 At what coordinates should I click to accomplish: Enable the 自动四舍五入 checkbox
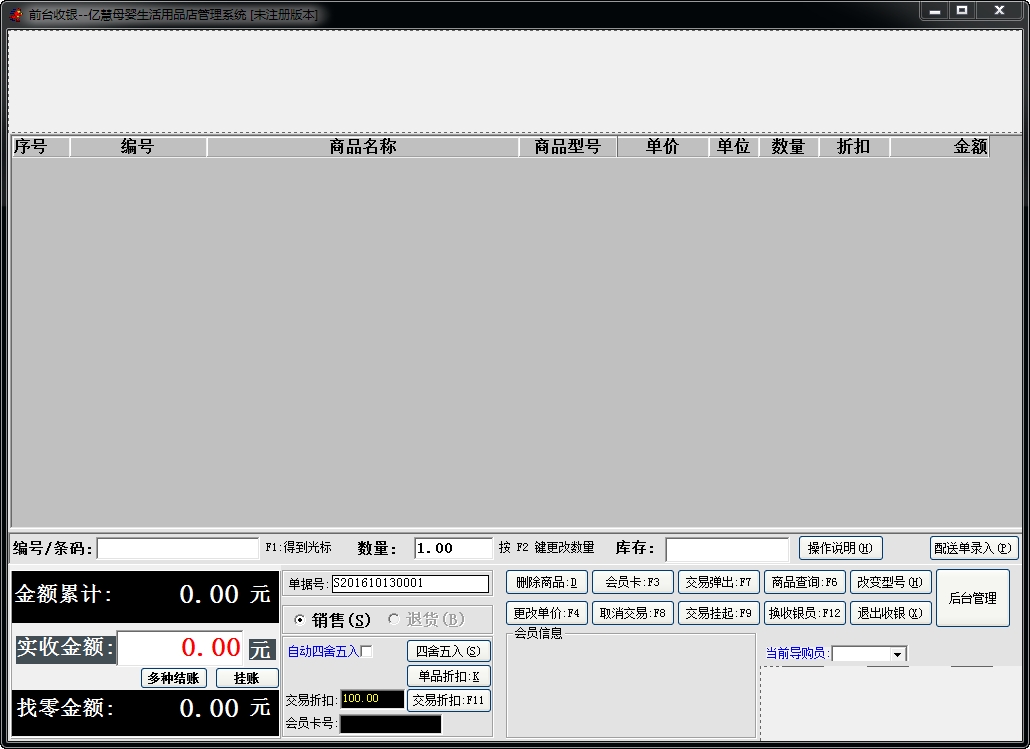click(366, 652)
